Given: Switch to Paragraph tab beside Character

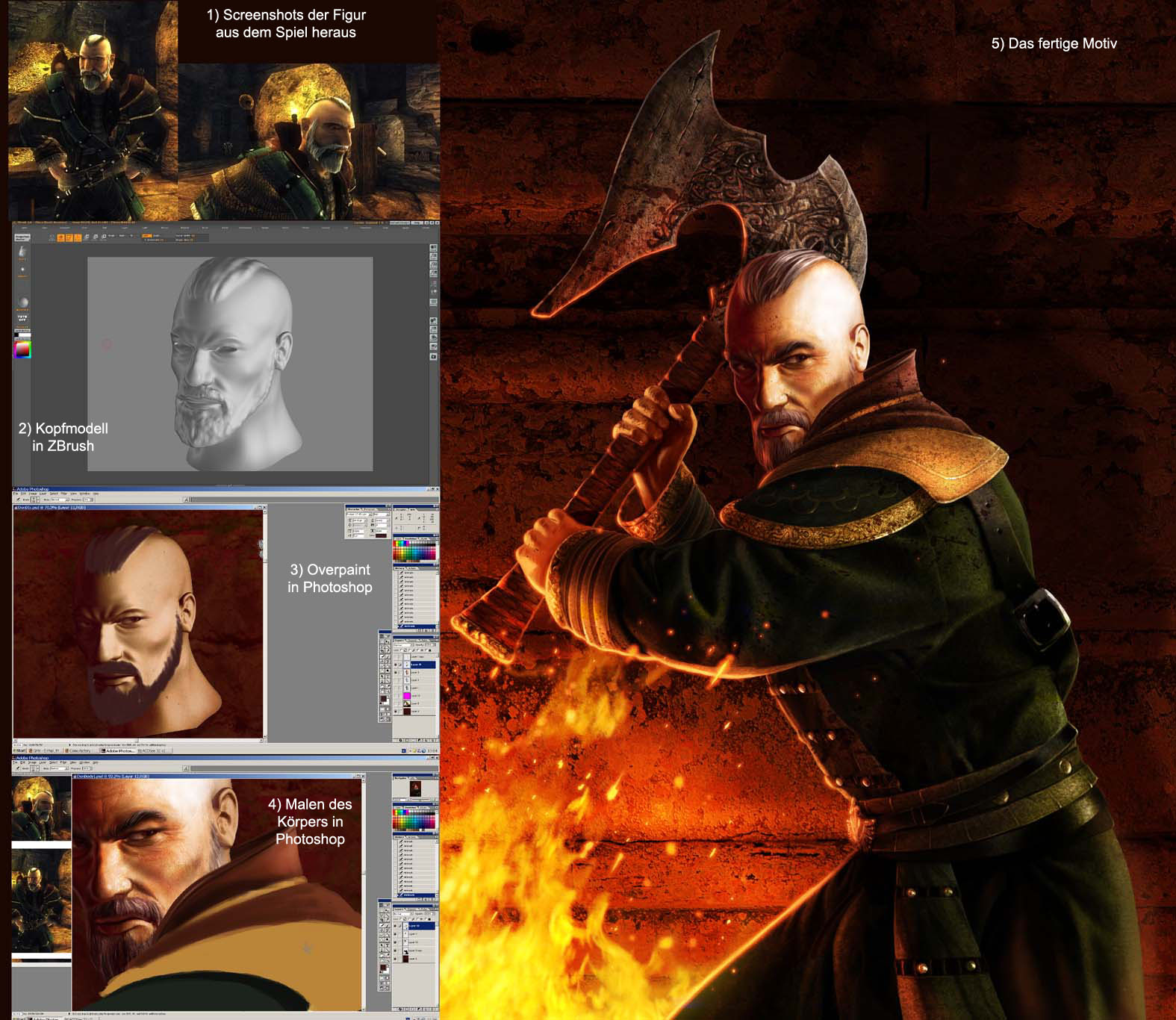Looking at the screenshot, I should tap(370, 509).
